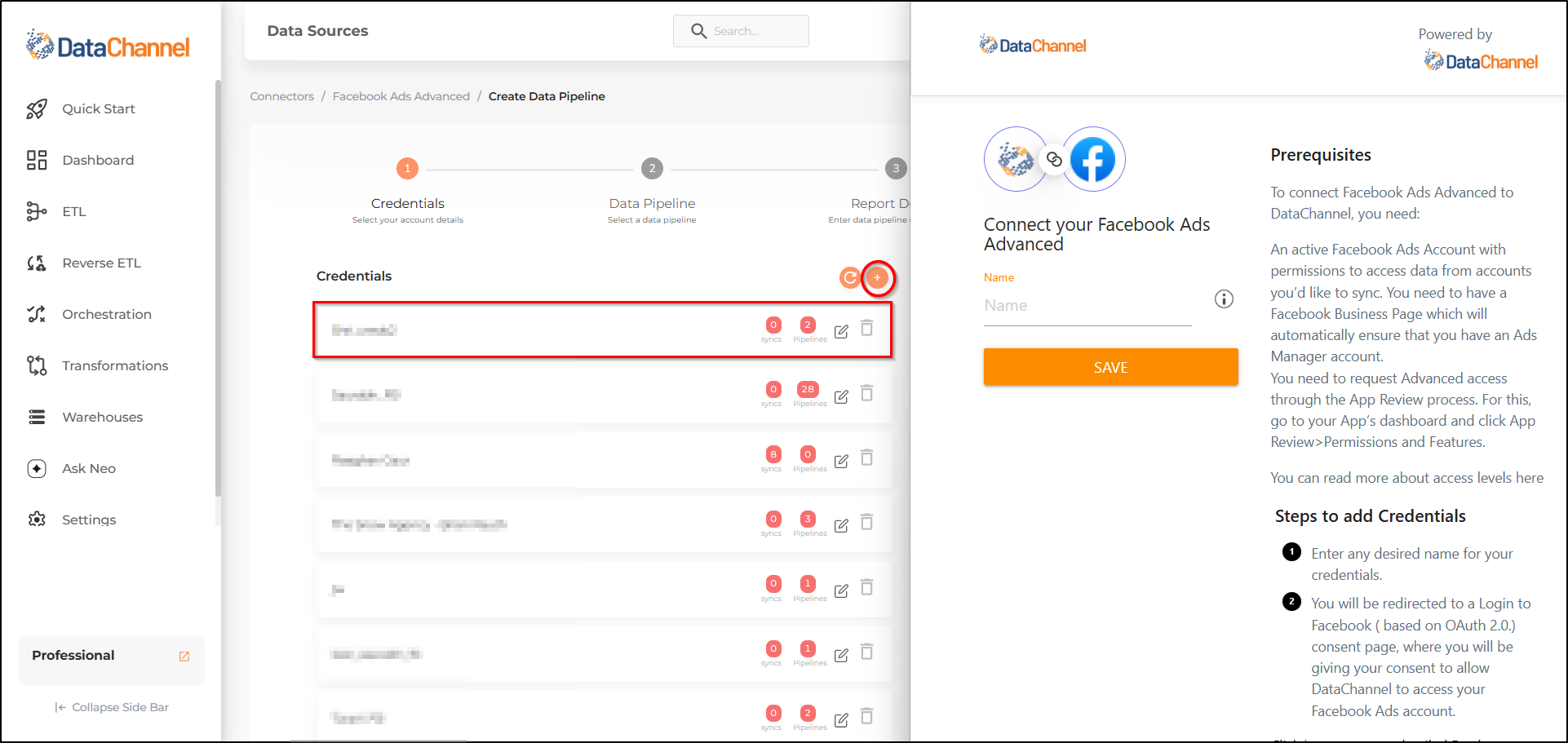Click the Data Pipeline step label
This screenshot has height=743, width=1568.
click(652, 203)
